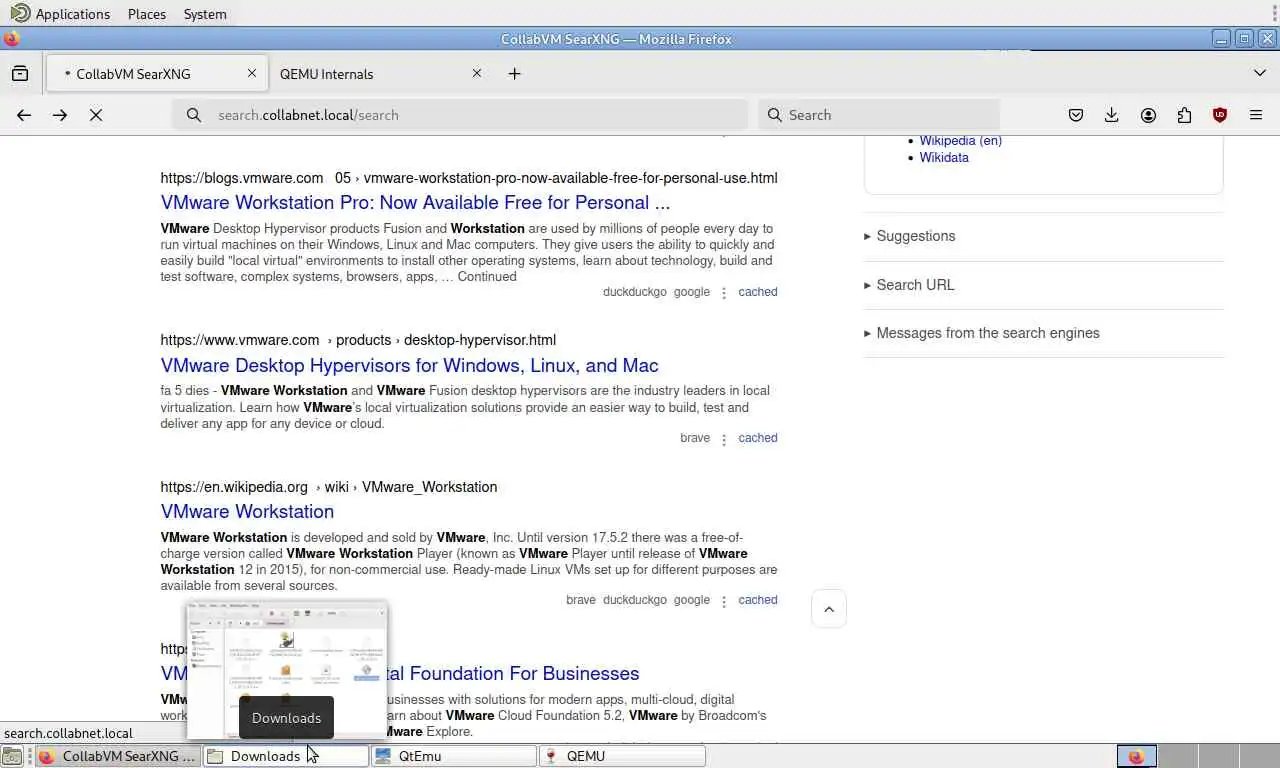The height and width of the screenshot is (768, 1280).
Task: Click the magnifier icon in Search box
Action: coord(774,115)
